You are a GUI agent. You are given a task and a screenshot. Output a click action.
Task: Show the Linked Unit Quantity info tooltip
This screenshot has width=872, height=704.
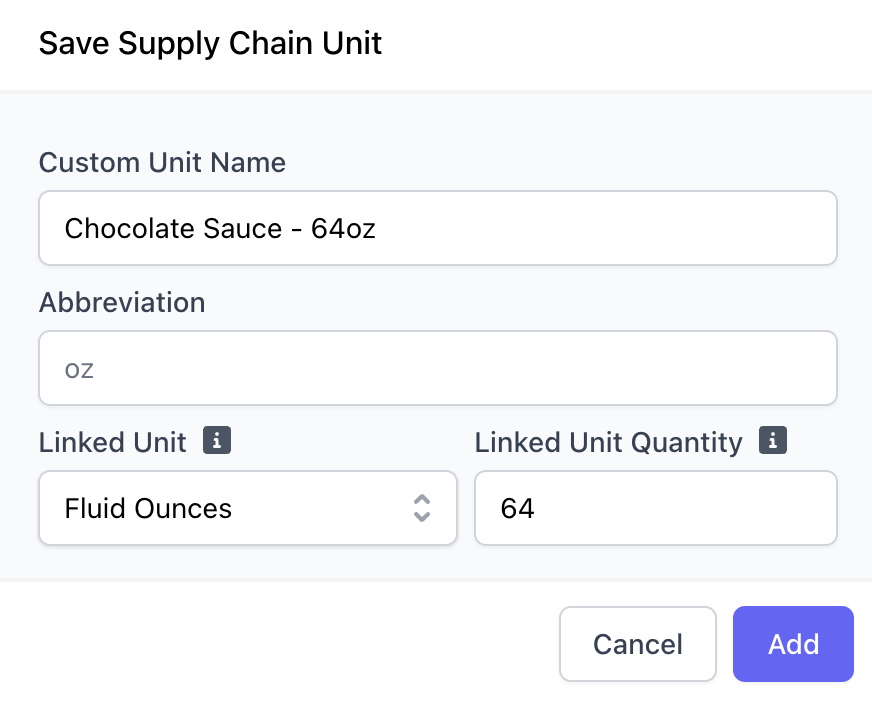click(773, 440)
